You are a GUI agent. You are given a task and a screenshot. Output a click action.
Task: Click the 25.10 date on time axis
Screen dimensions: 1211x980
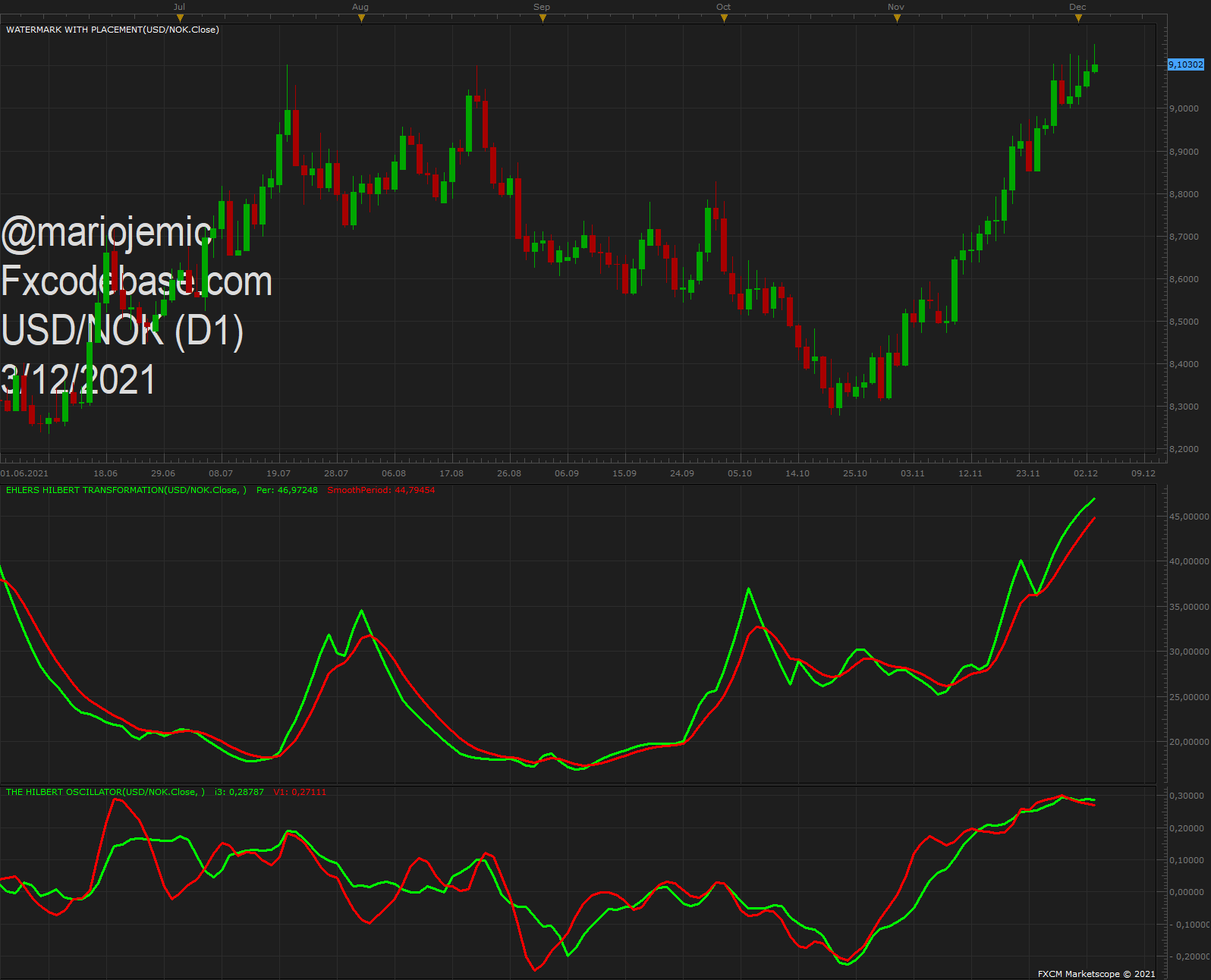[x=855, y=473]
